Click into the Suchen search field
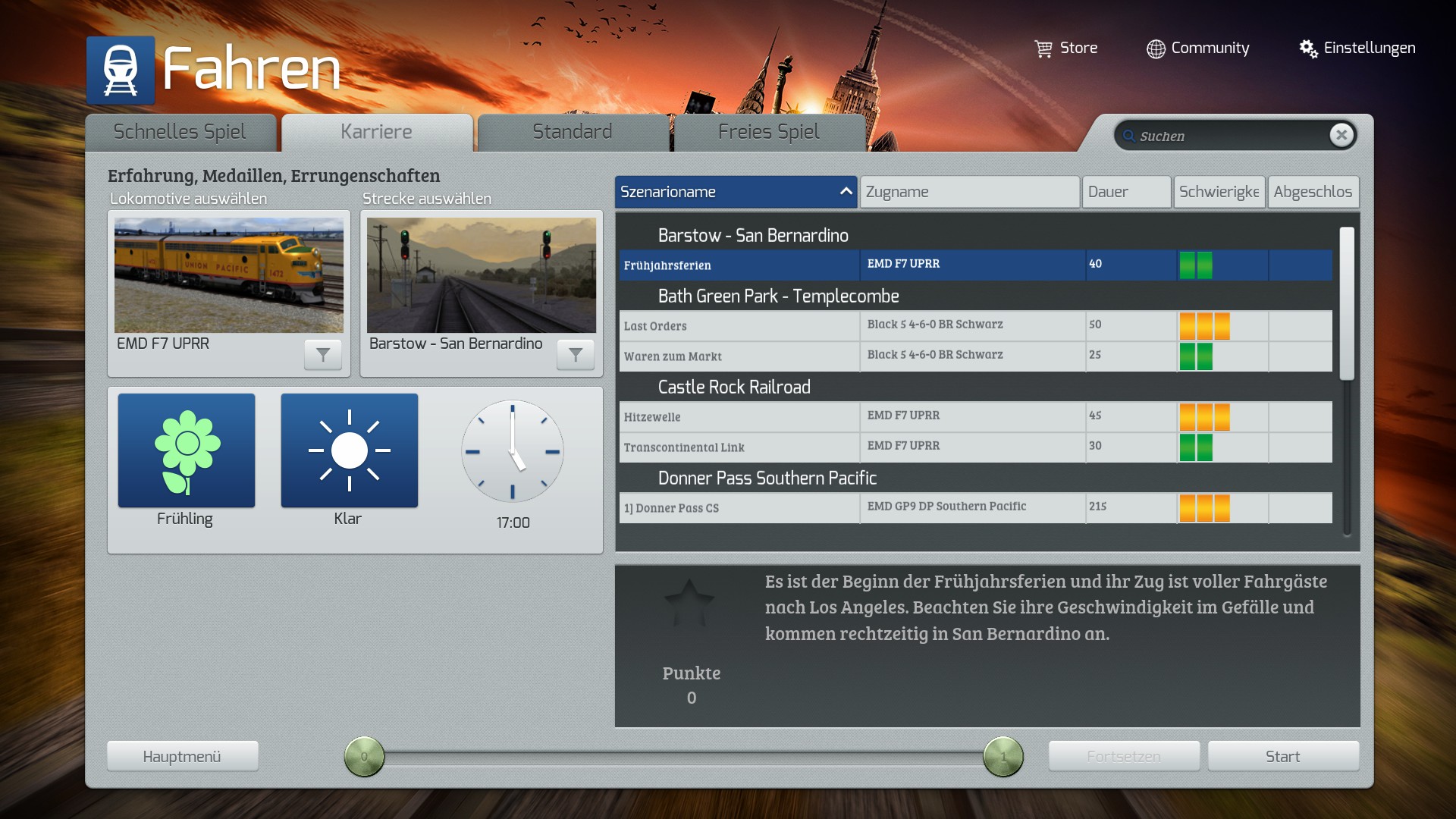 click(1228, 136)
